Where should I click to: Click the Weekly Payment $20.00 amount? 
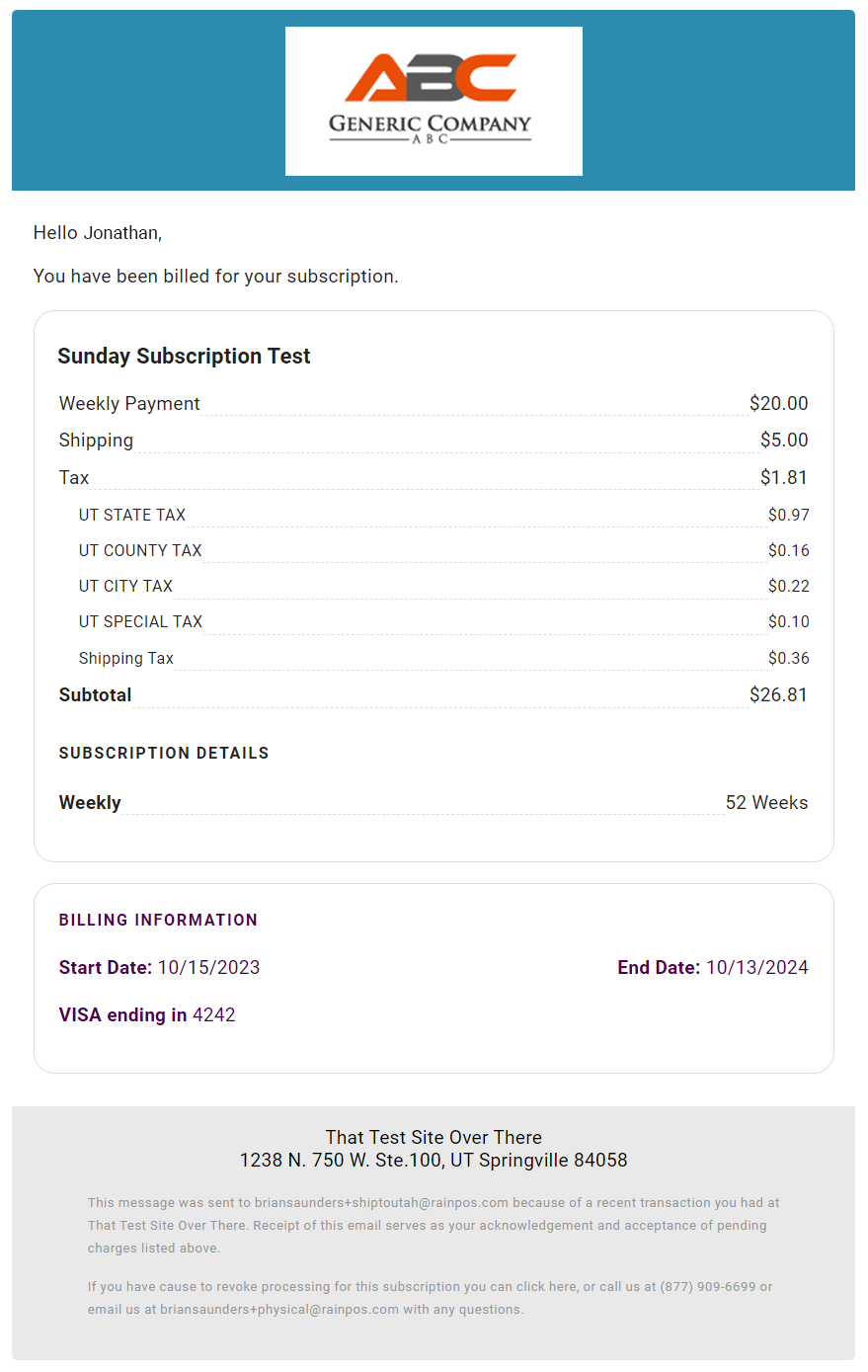coord(778,403)
